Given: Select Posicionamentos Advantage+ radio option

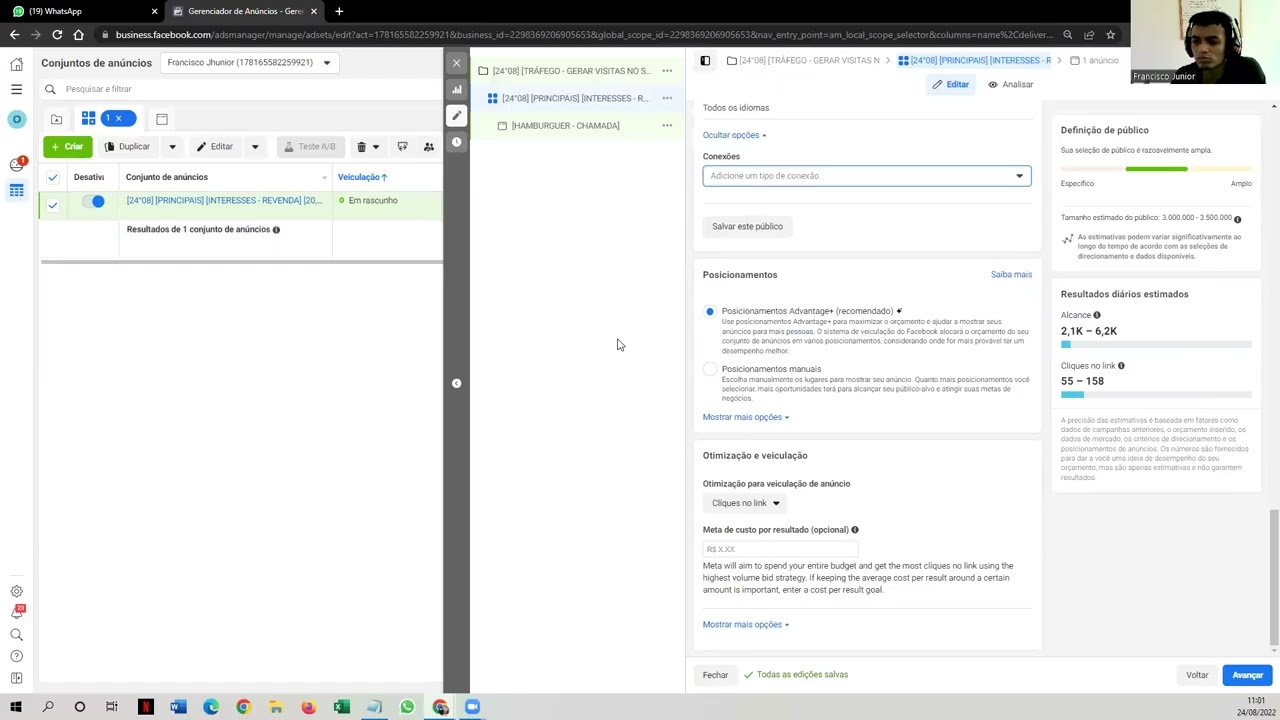Looking at the screenshot, I should pos(710,311).
